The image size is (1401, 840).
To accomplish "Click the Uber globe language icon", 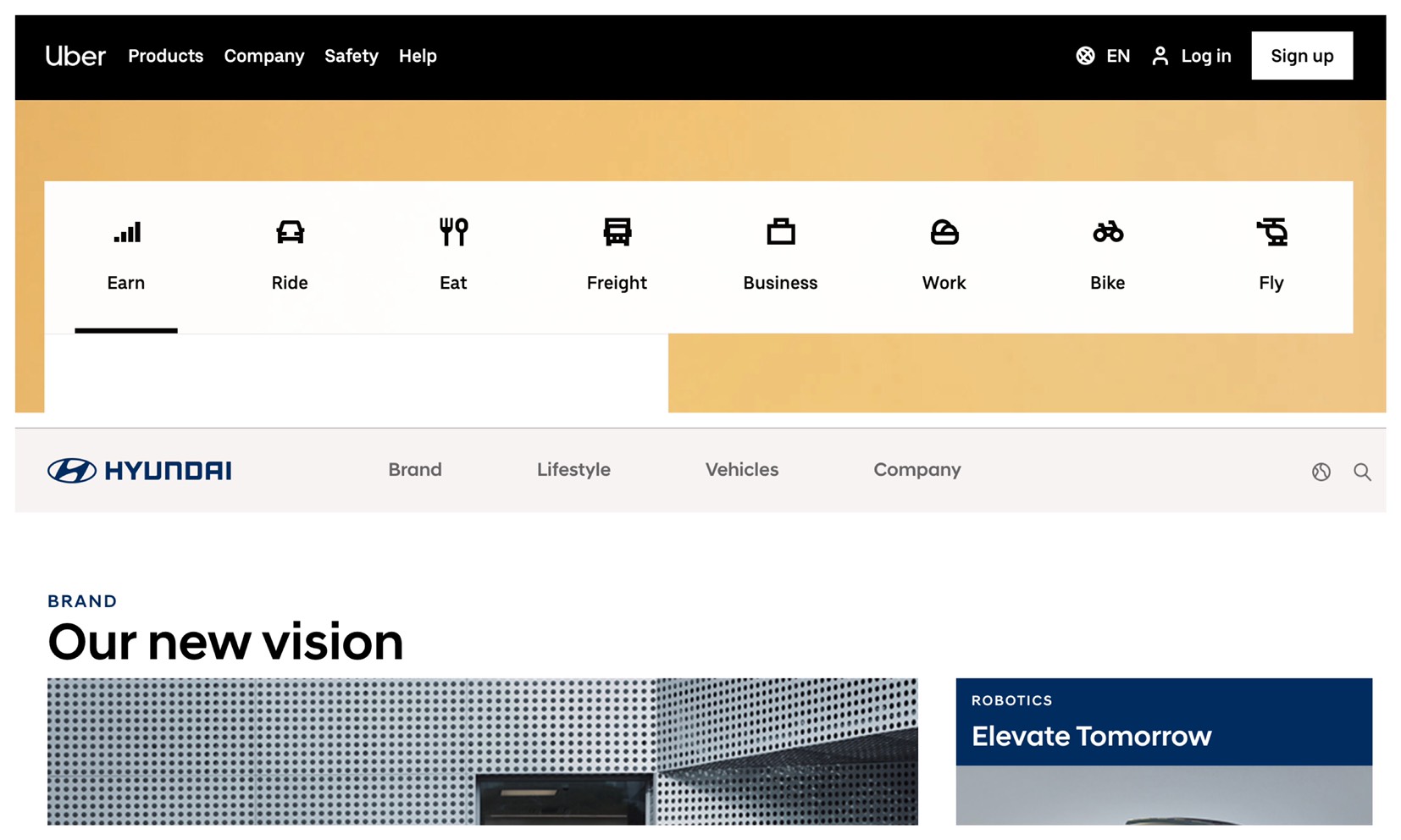I will pyautogui.click(x=1085, y=56).
